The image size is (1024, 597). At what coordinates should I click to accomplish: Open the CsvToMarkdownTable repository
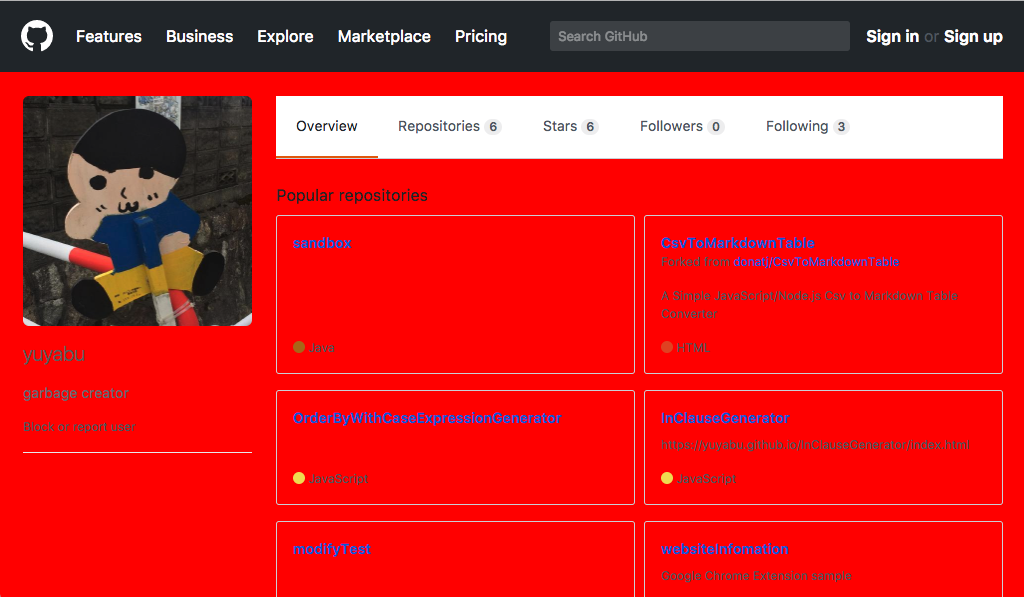coord(737,243)
